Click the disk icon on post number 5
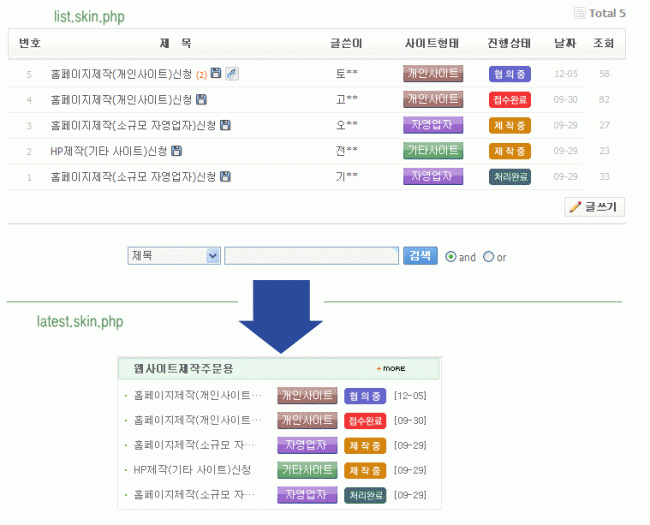 [217, 74]
